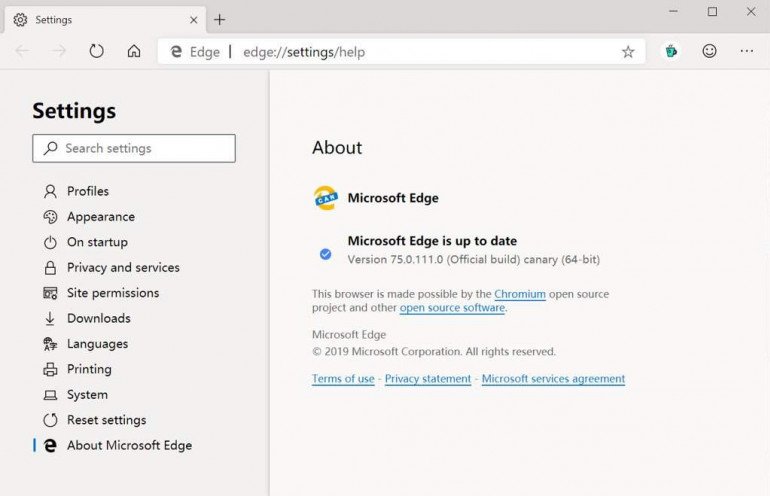This screenshot has height=496, width=770.
Task: Open the Privacy statement link
Action: (428, 379)
